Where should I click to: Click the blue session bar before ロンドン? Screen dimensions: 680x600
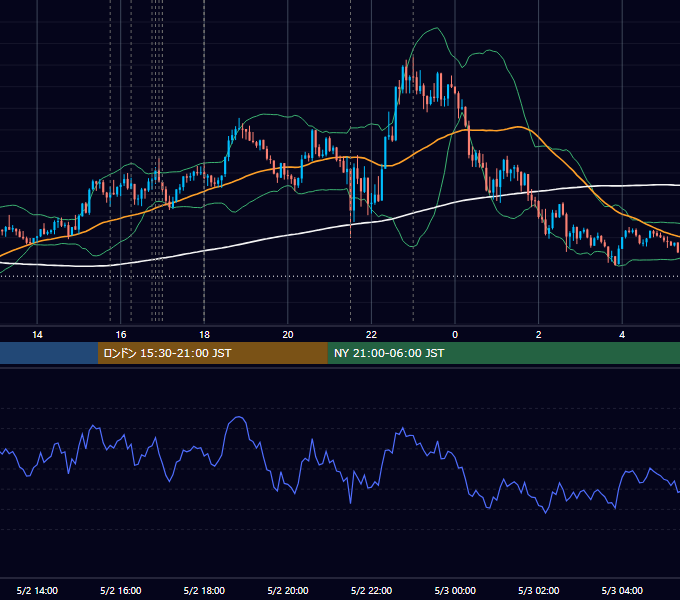tap(49, 353)
